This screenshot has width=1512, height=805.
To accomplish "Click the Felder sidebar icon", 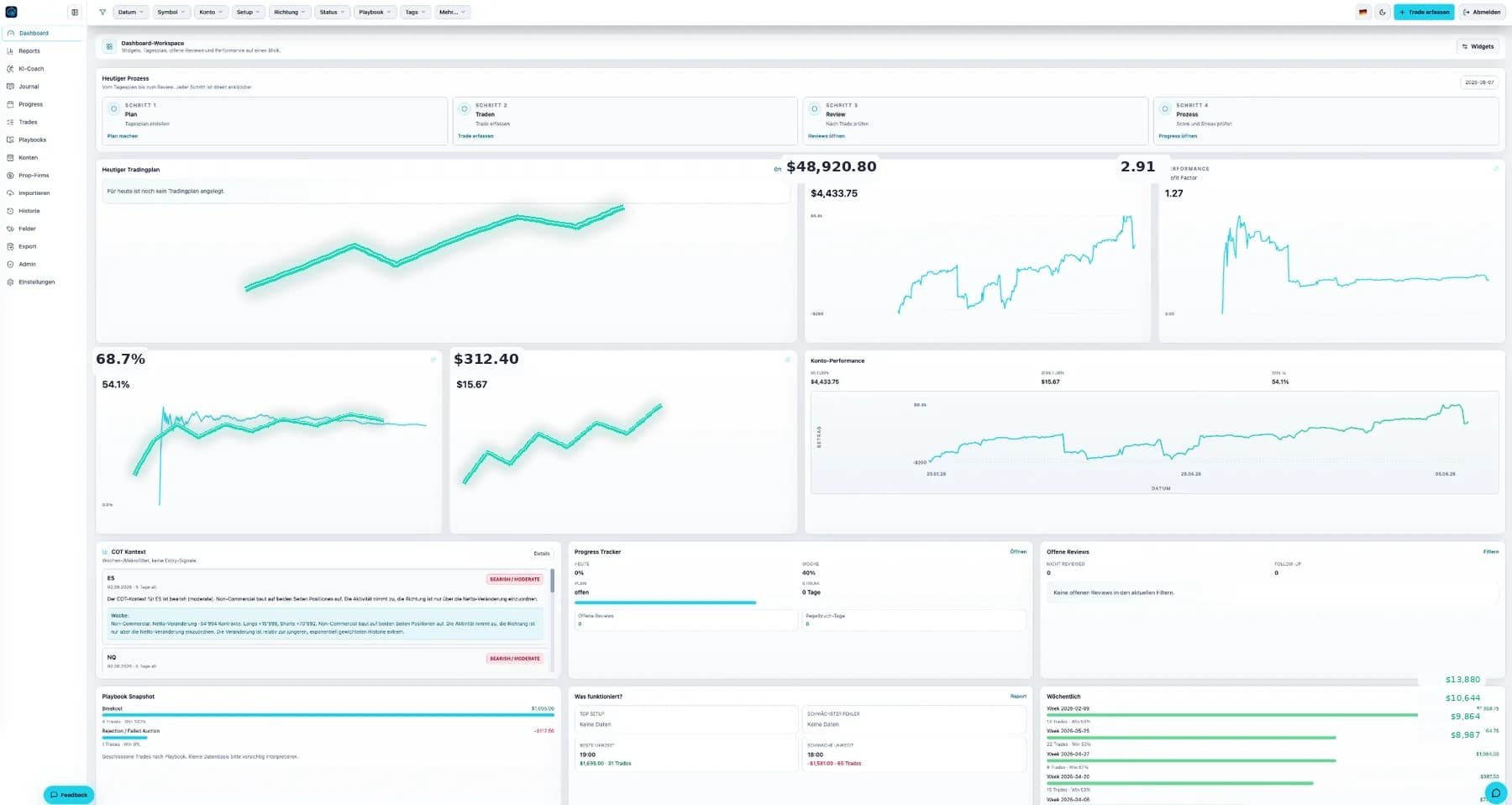I will pos(10,229).
